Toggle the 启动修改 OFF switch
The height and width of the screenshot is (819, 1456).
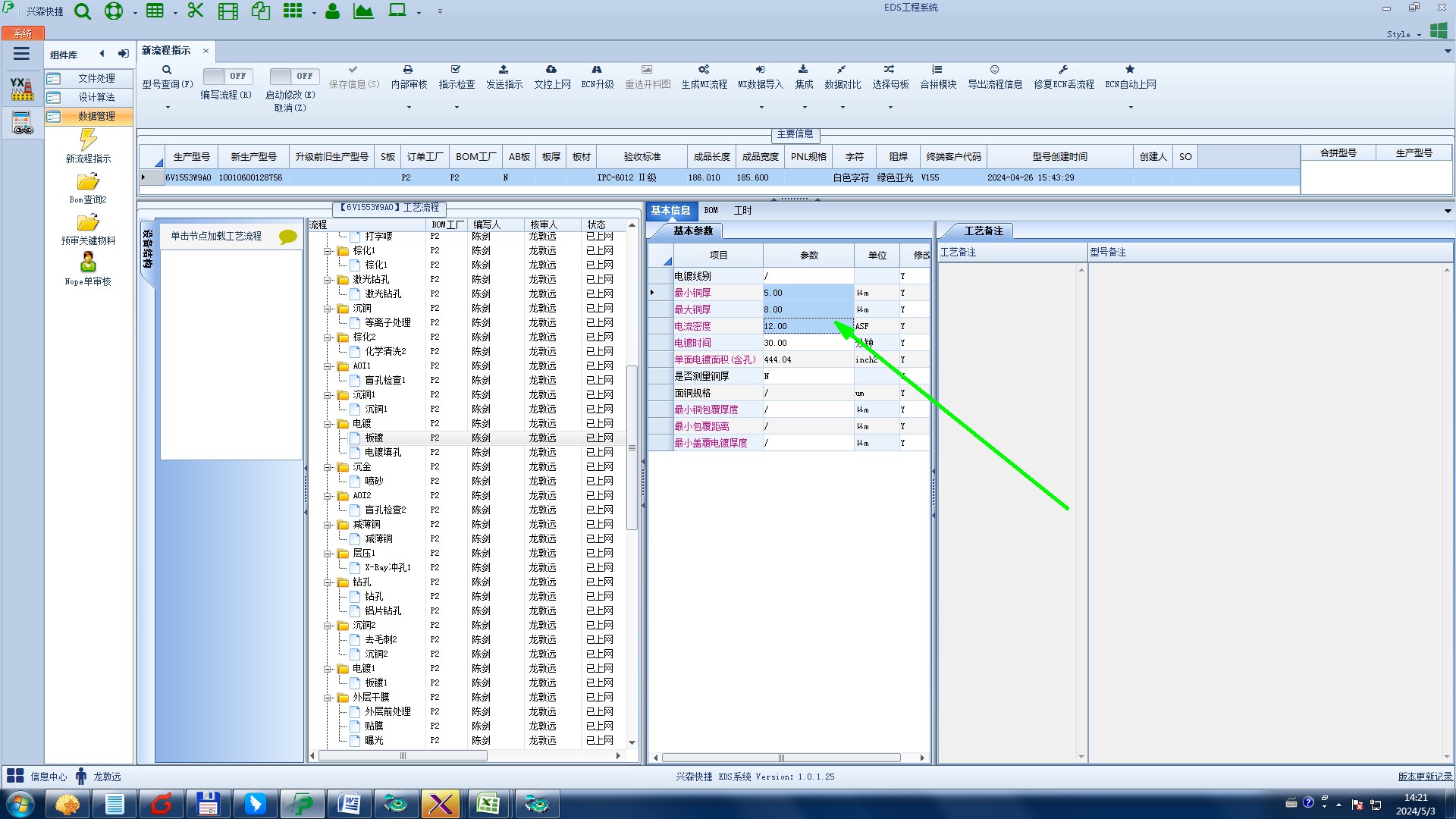[x=294, y=77]
